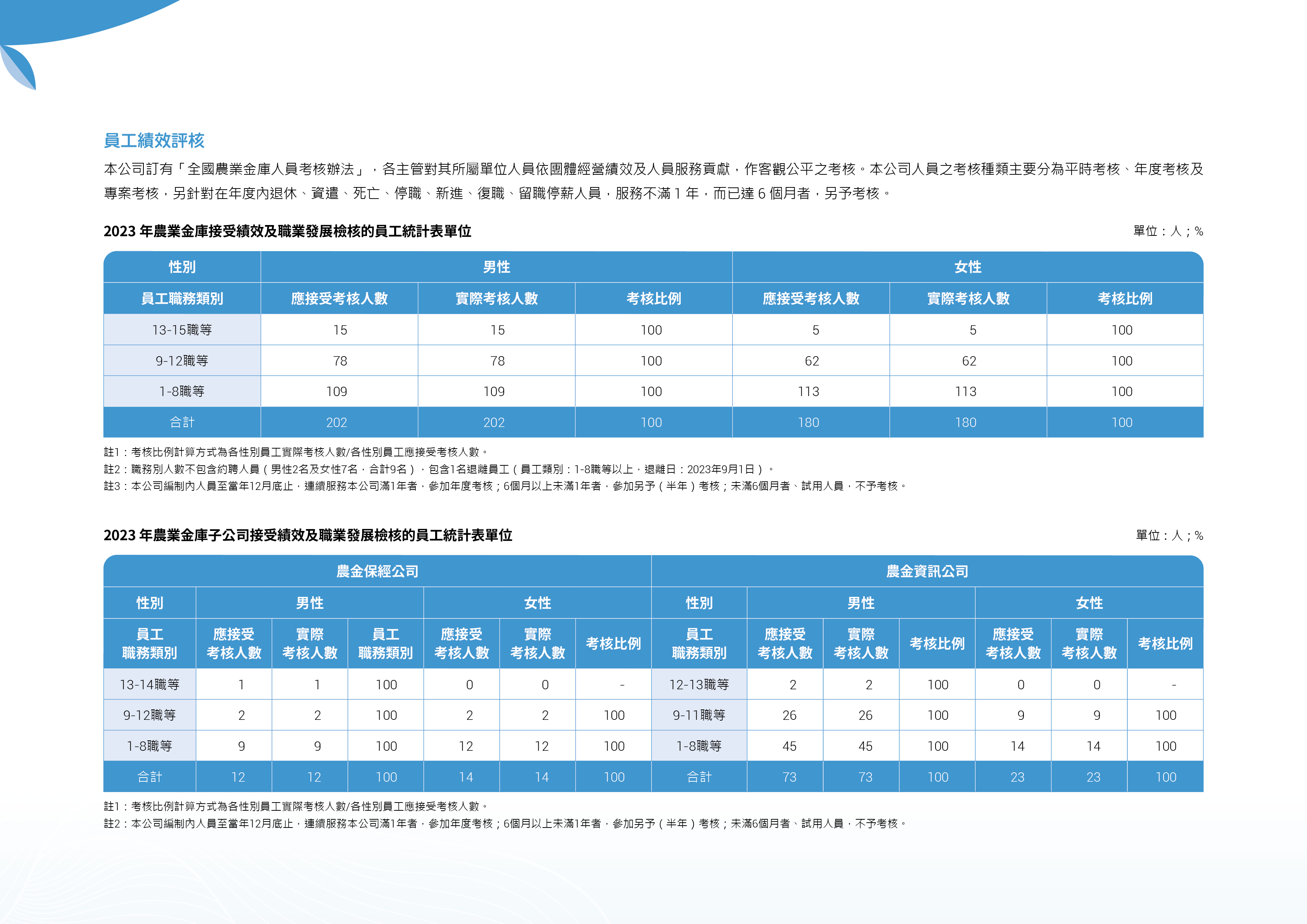Select the paragraph line starting 專案考核，另針對在年度內退休
The image size is (1307, 924).
tap(497, 194)
